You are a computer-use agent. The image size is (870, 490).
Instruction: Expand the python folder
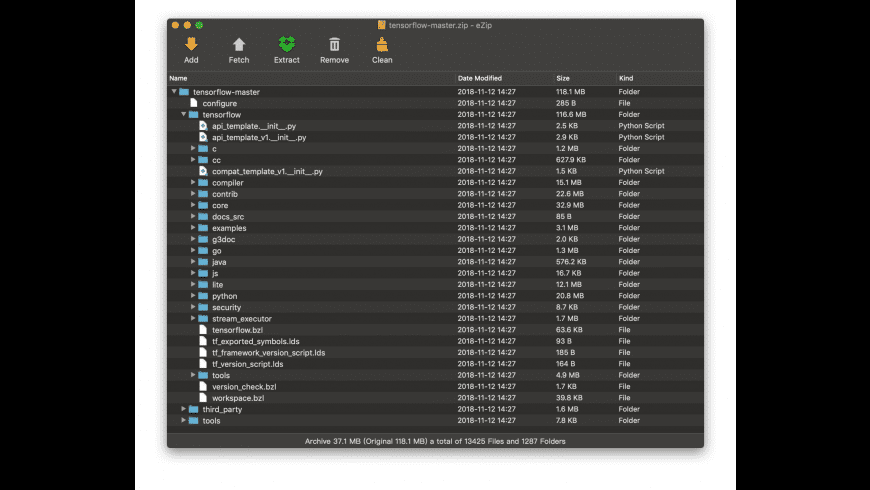pos(193,296)
